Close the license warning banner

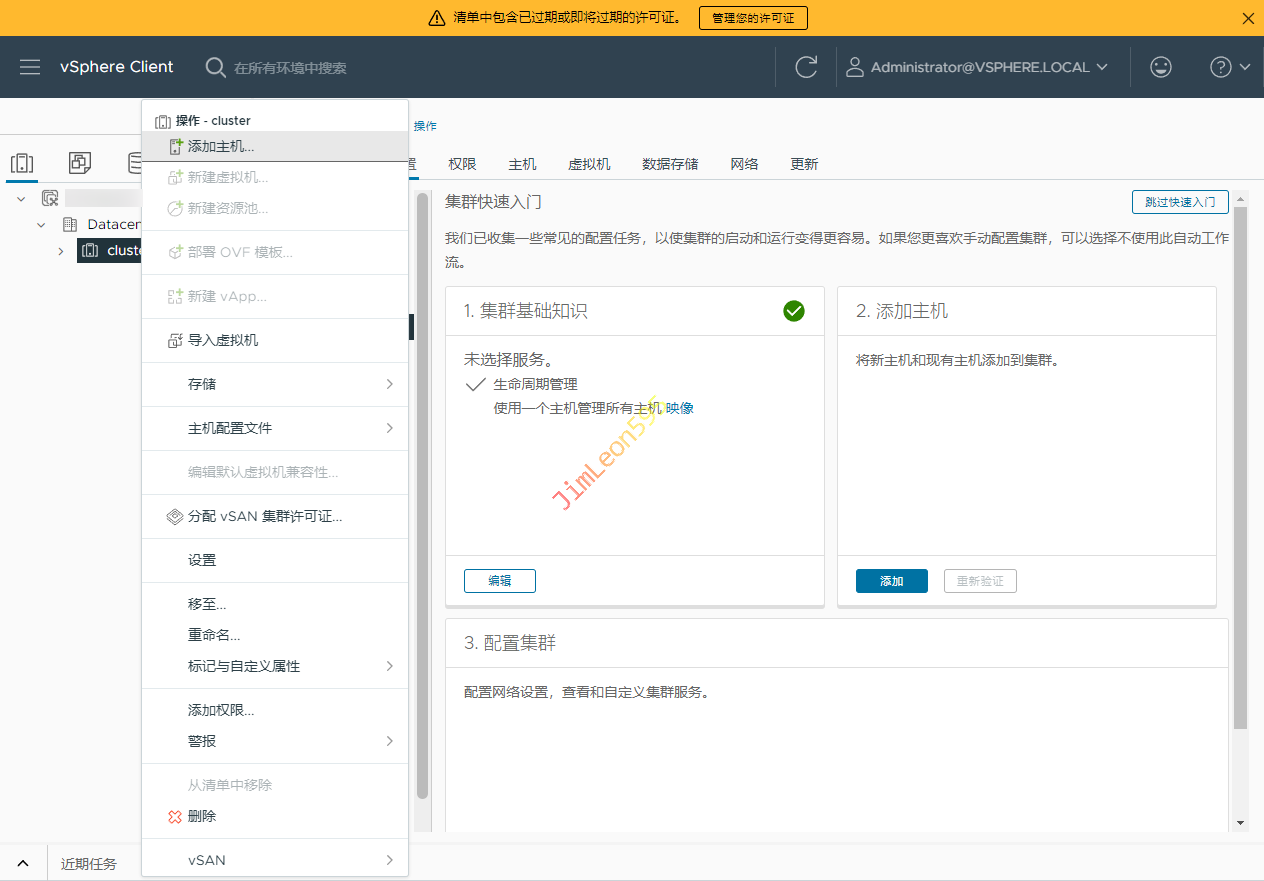[1248, 18]
